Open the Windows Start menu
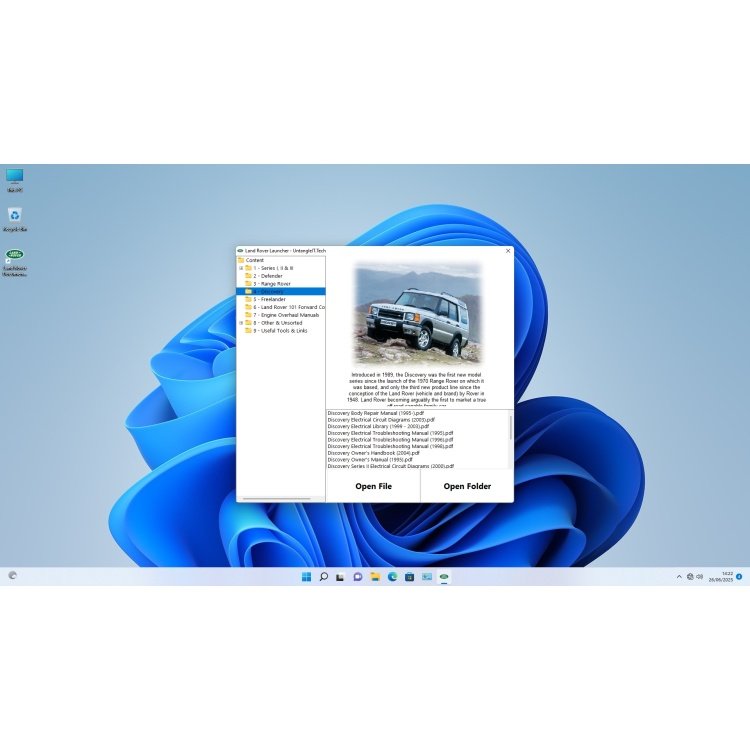The height and width of the screenshot is (750, 750). [x=307, y=576]
